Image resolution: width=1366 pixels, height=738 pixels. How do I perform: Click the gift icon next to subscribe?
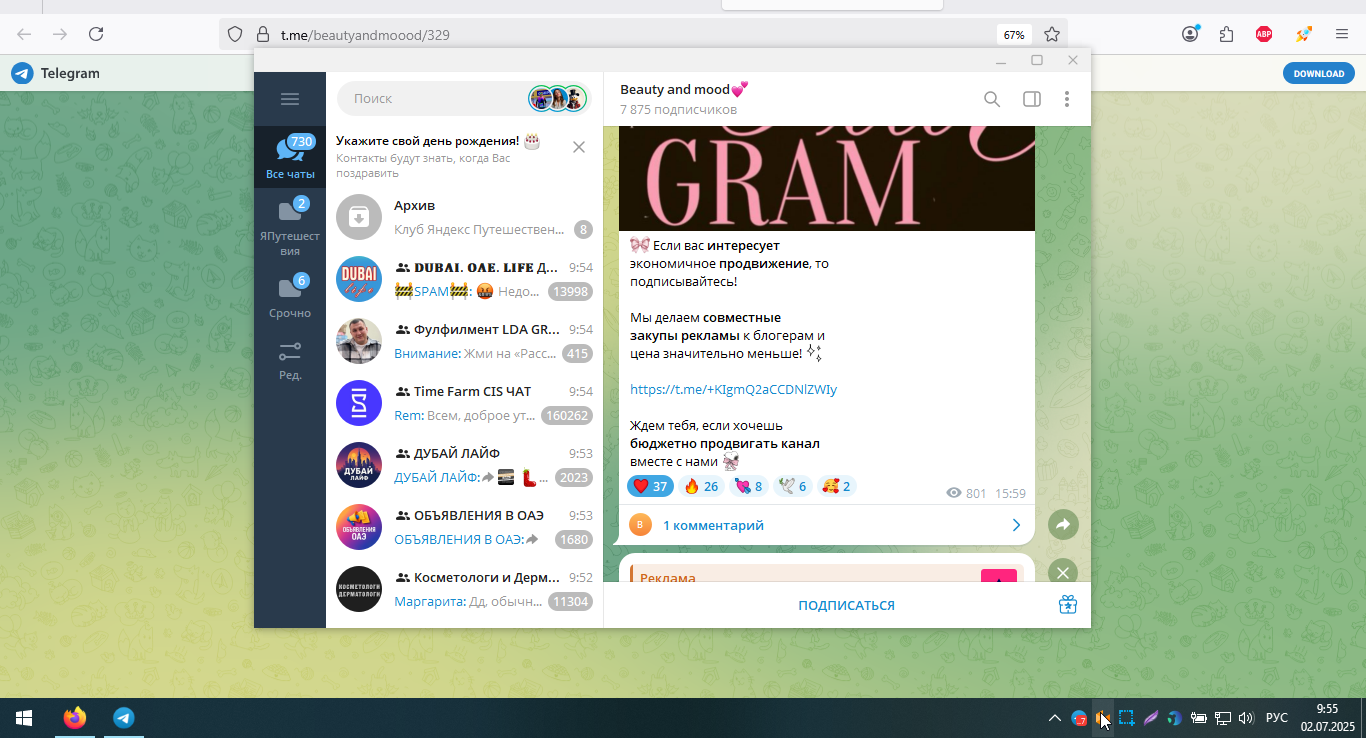tap(1068, 604)
